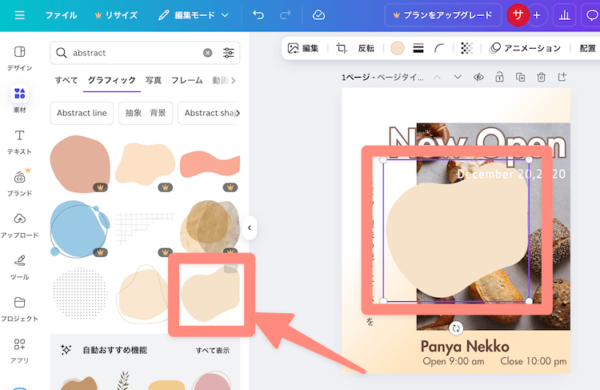Open the アップロード sidebar panel
Screen dimensions: 600x390
tap(20, 226)
